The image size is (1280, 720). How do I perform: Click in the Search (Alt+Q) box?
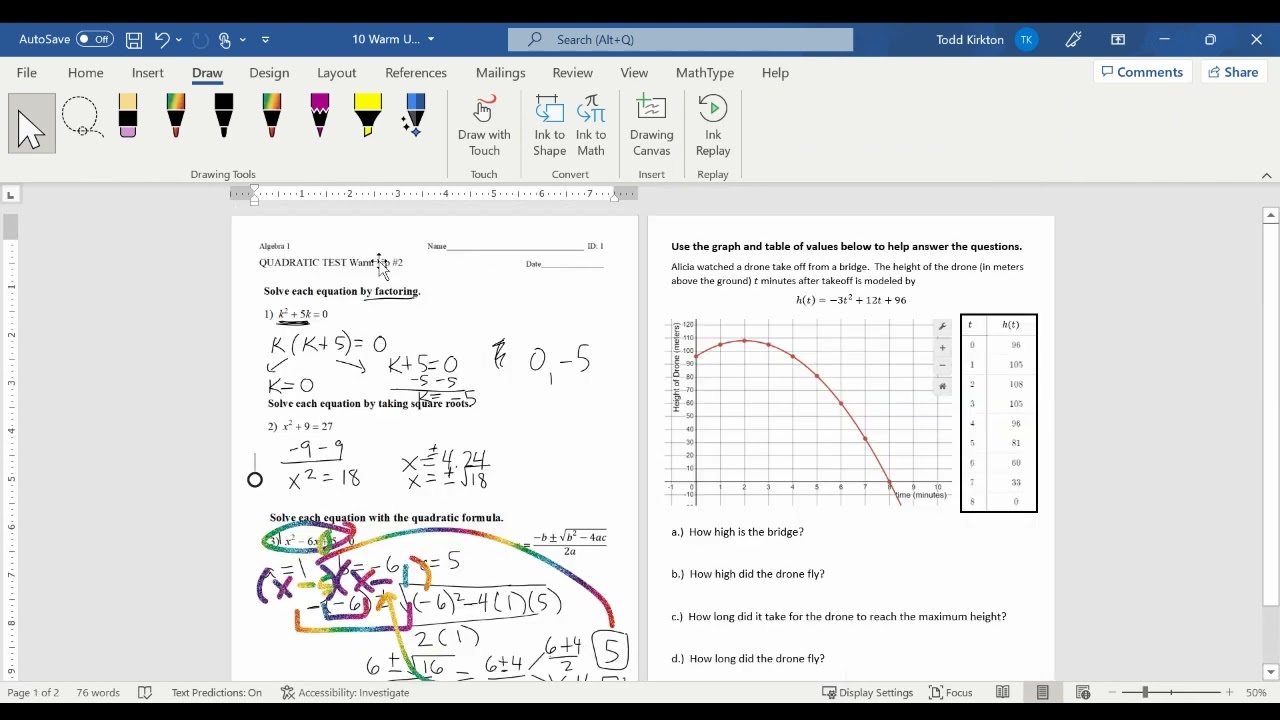680,40
